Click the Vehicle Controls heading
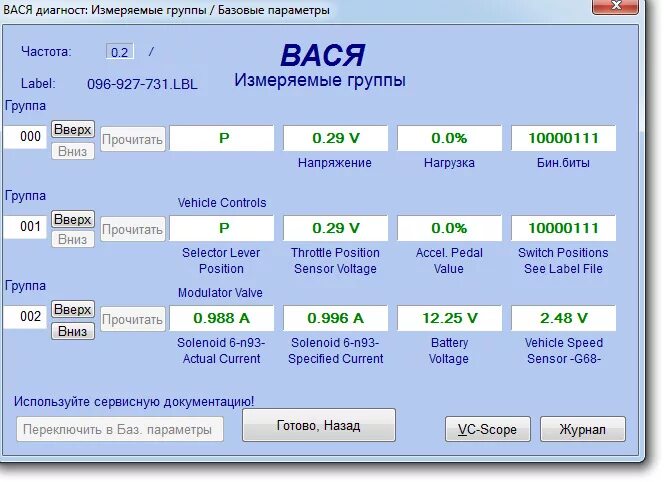Viewport: 664px width, 482px height. point(222,203)
